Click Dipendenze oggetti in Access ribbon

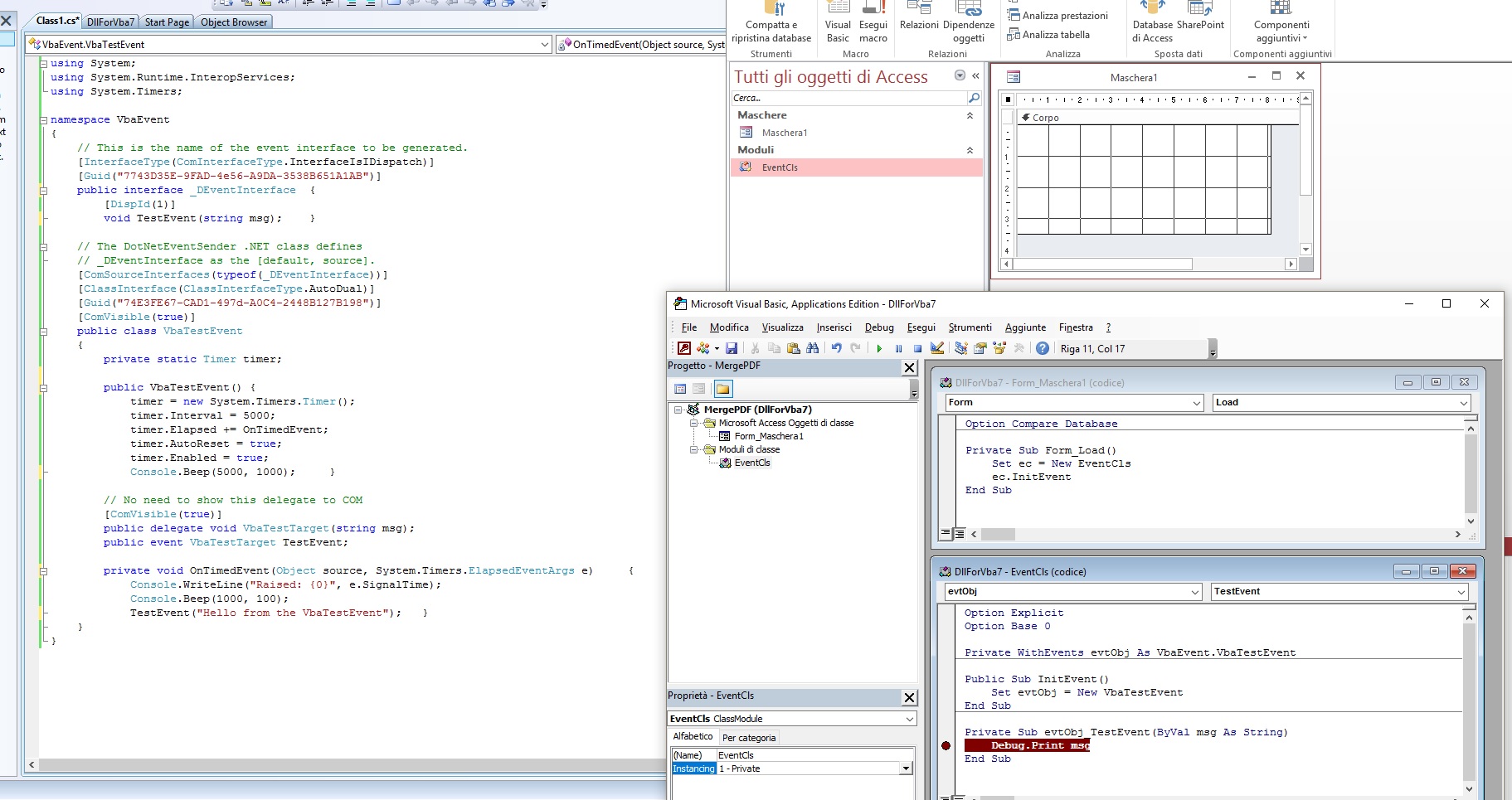[969, 23]
